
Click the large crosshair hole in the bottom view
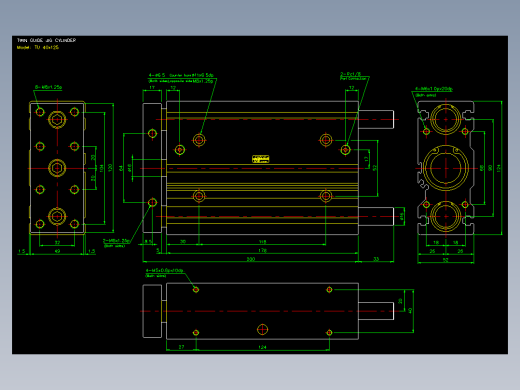[x=262, y=329]
